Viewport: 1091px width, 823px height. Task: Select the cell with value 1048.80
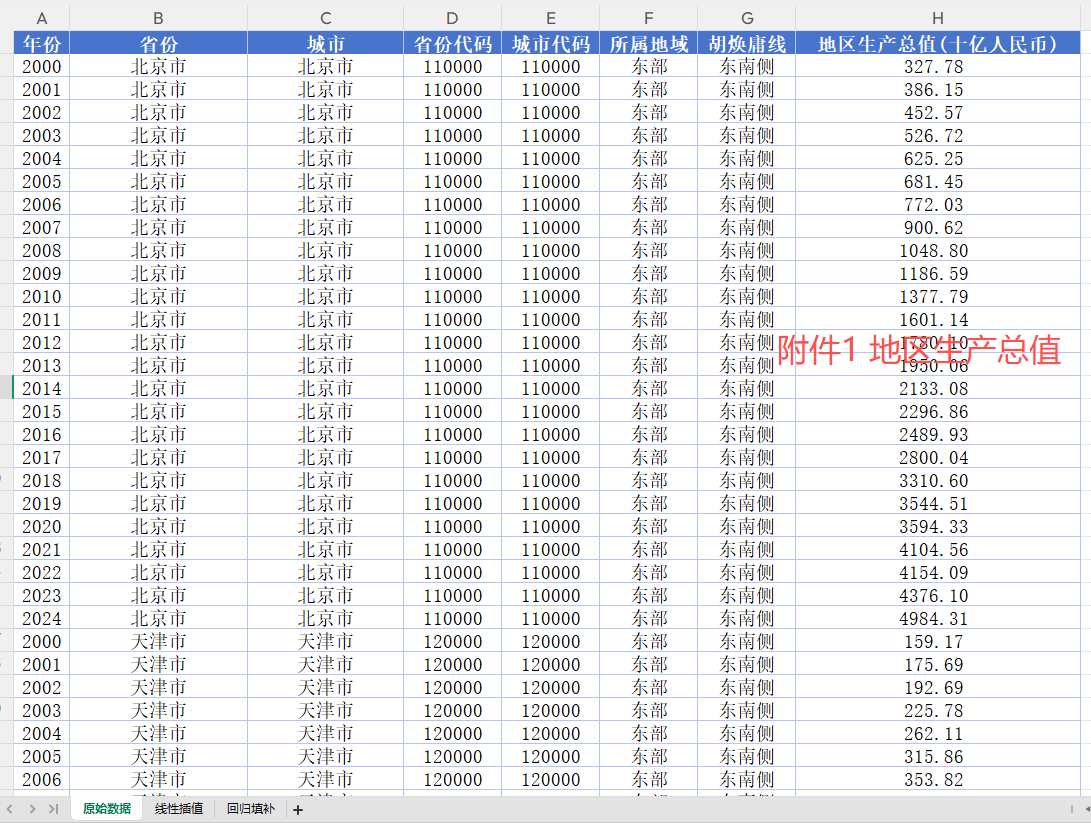click(x=938, y=250)
